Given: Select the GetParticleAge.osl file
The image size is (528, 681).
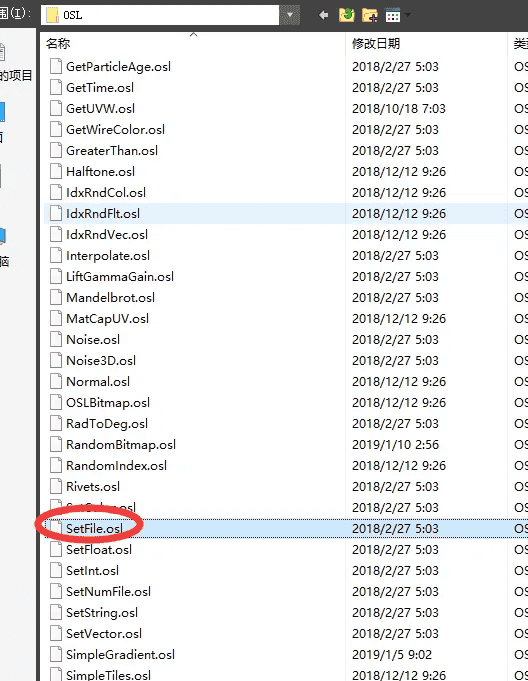Looking at the screenshot, I should coord(118,66).
